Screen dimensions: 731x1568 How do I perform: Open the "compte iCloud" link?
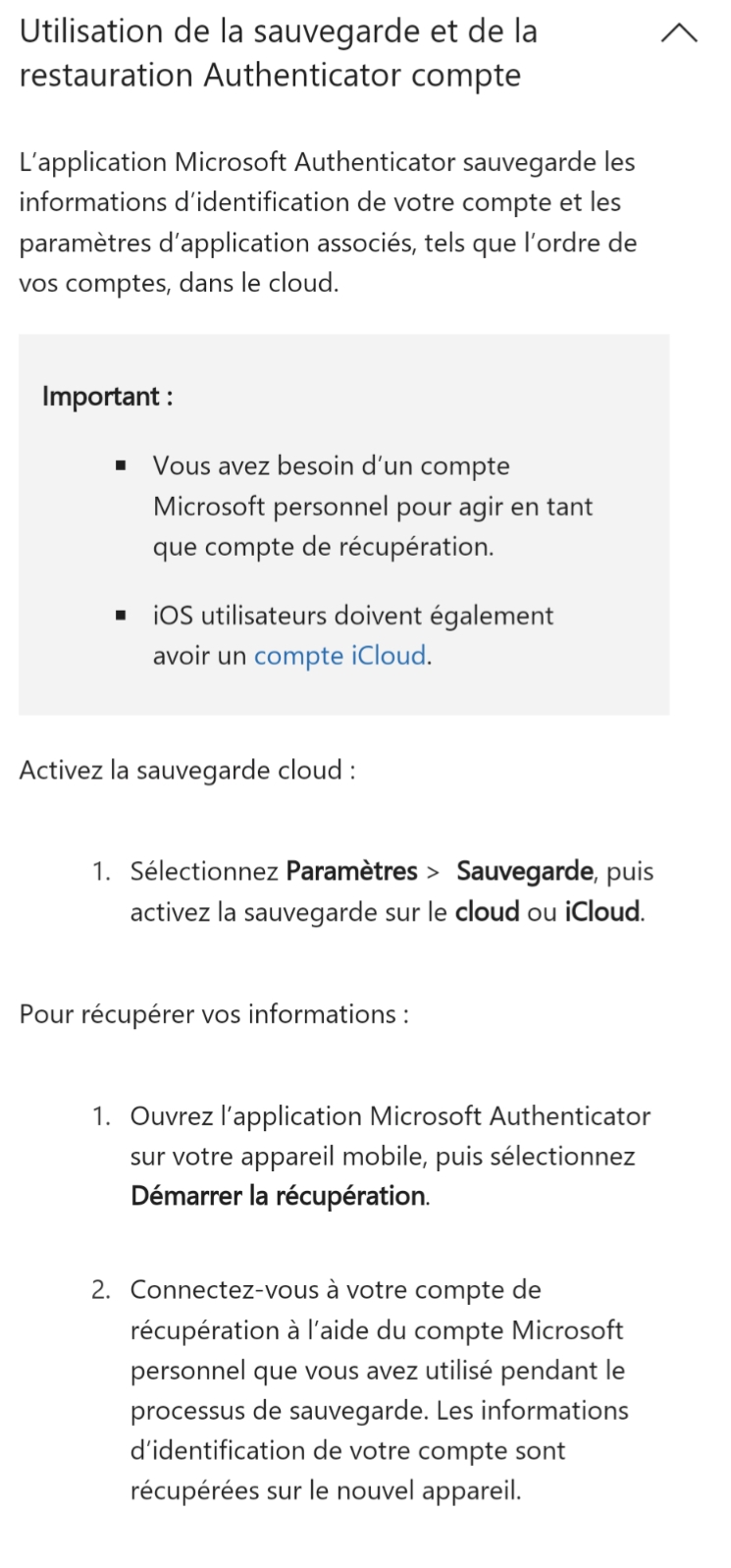[339, 656]
